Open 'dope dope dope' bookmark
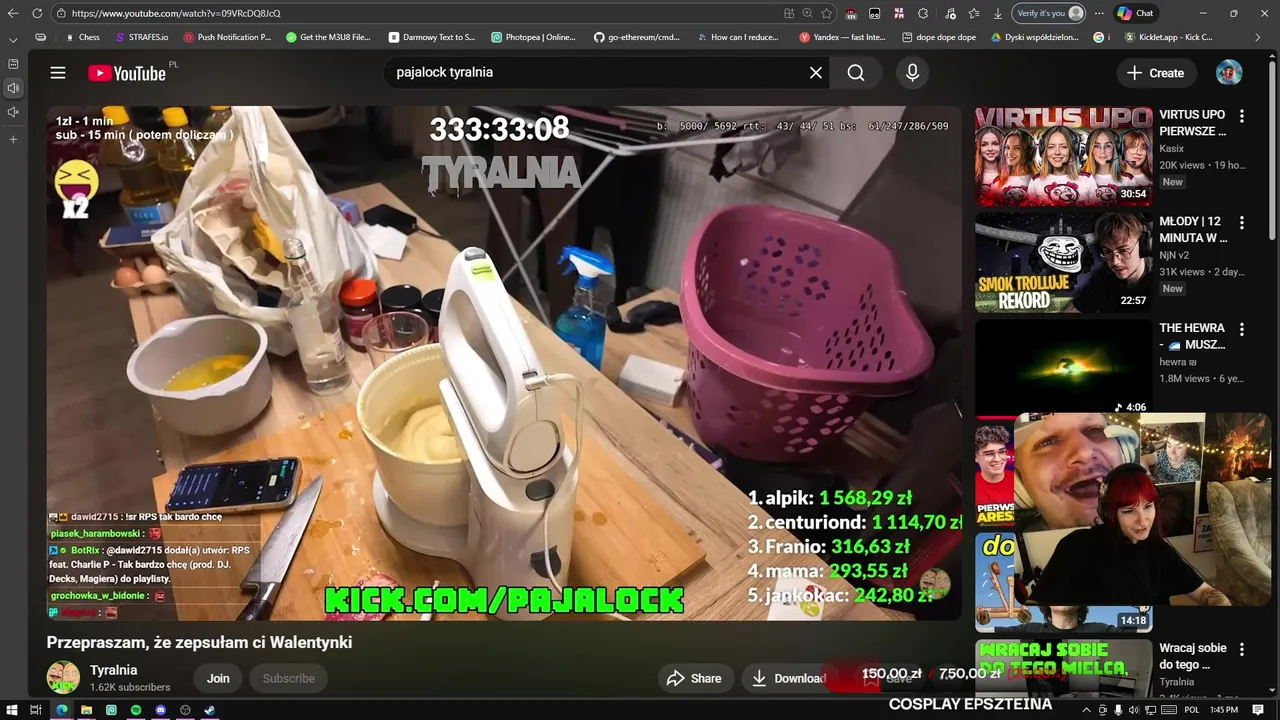 click(938, 37)
